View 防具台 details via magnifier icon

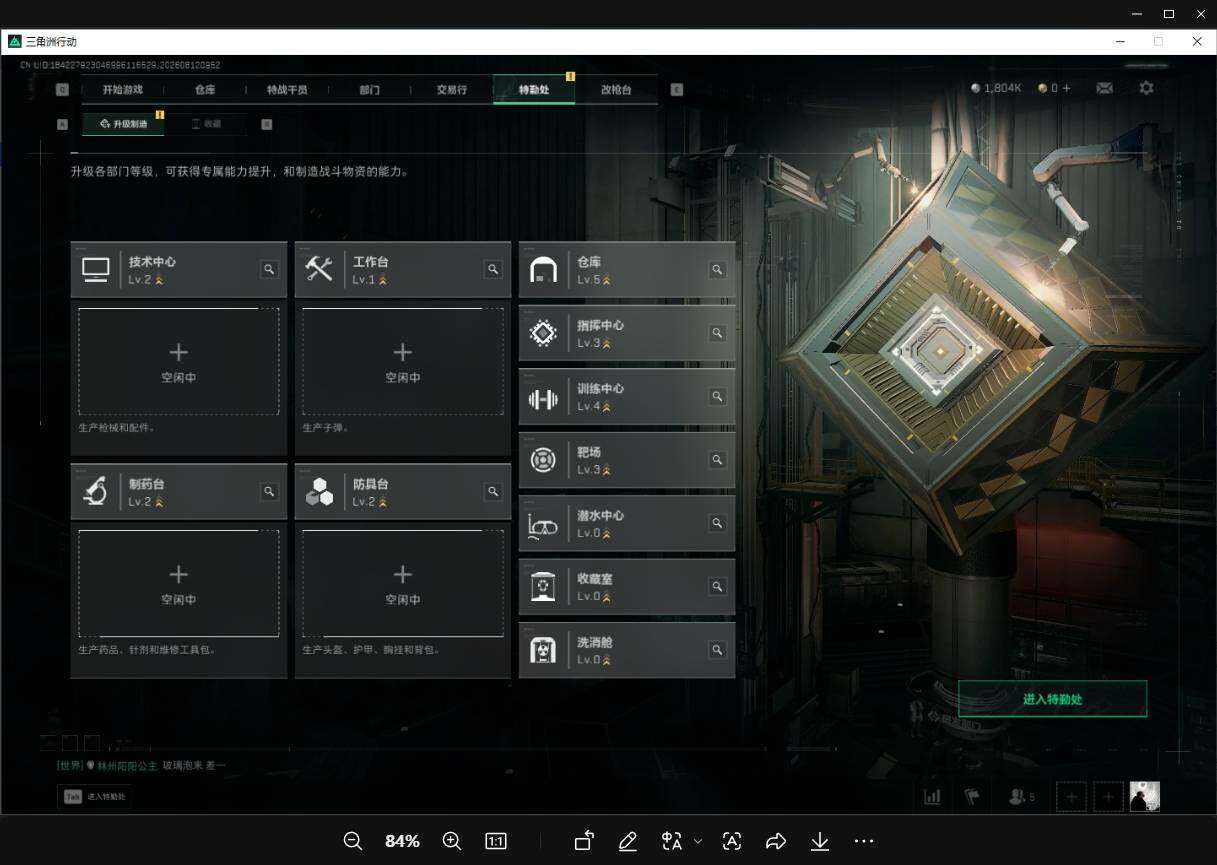[493, 491]
